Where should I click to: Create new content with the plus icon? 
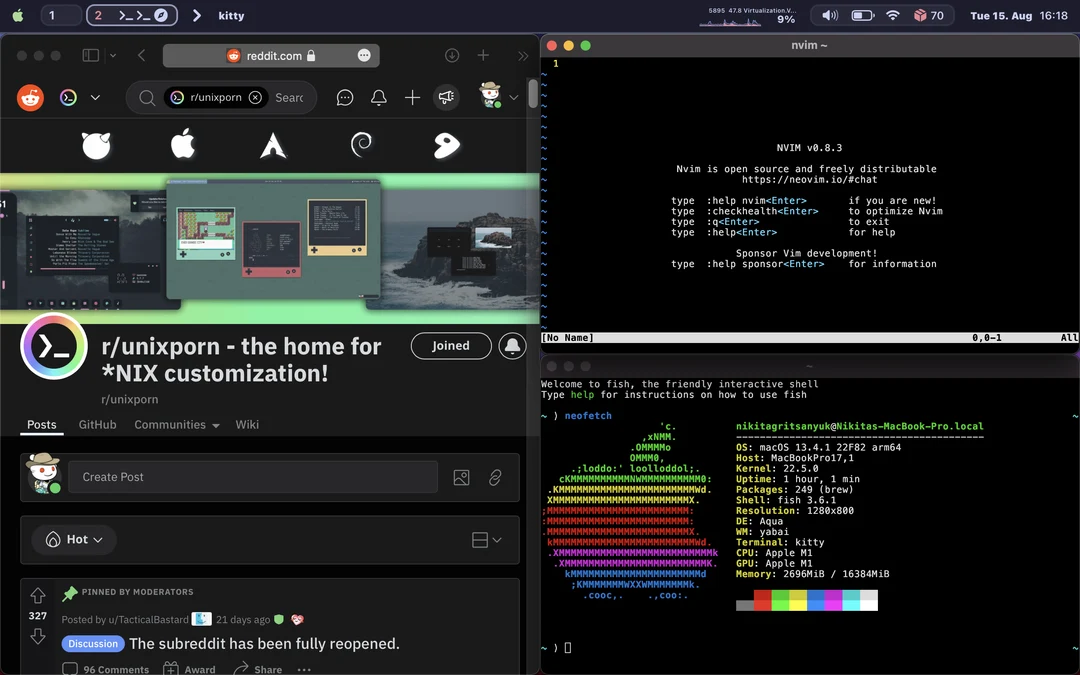tap(412, 97)
